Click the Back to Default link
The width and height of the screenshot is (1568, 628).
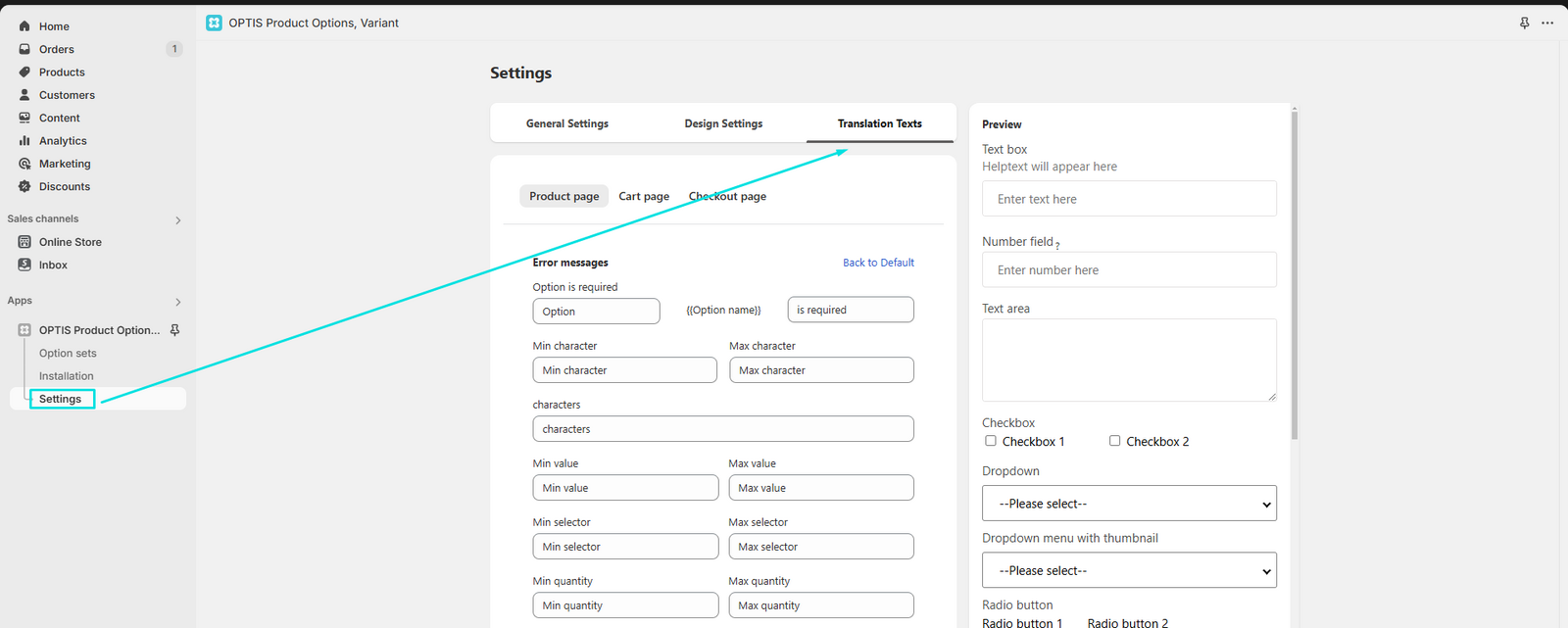pyautogui.click(x=878, y=263)
